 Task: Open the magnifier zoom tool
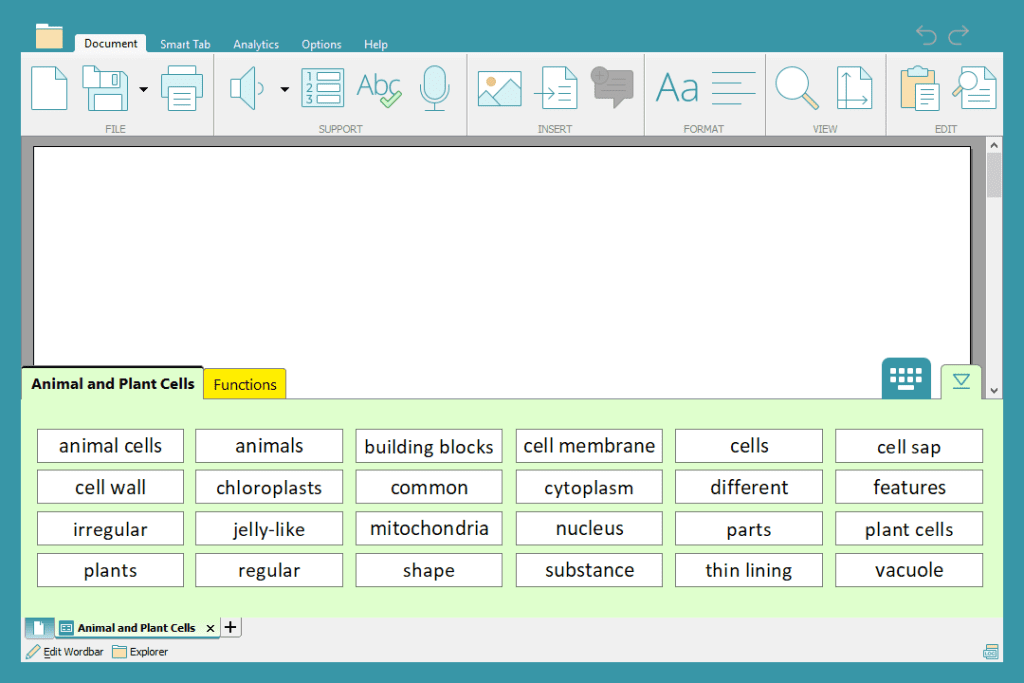[797, 88]
